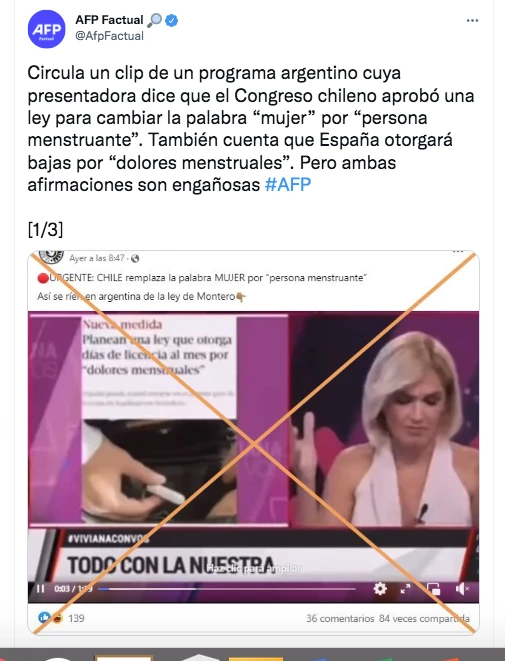Enable picture-in-picture on the video
This screenshot has height=661, width=505.
click(x=433, y=589)
